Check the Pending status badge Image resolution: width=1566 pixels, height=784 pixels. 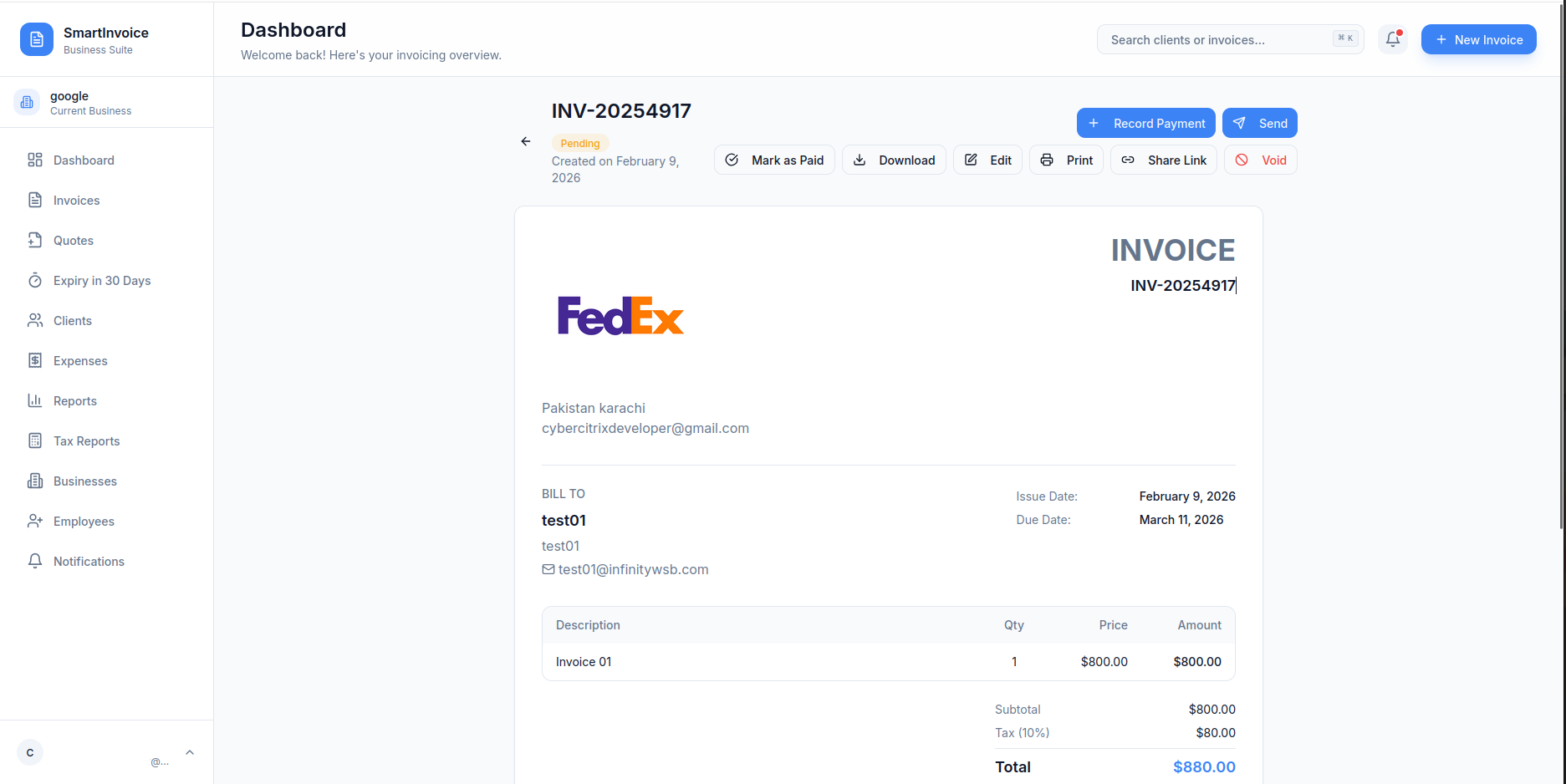pos(580,143)
